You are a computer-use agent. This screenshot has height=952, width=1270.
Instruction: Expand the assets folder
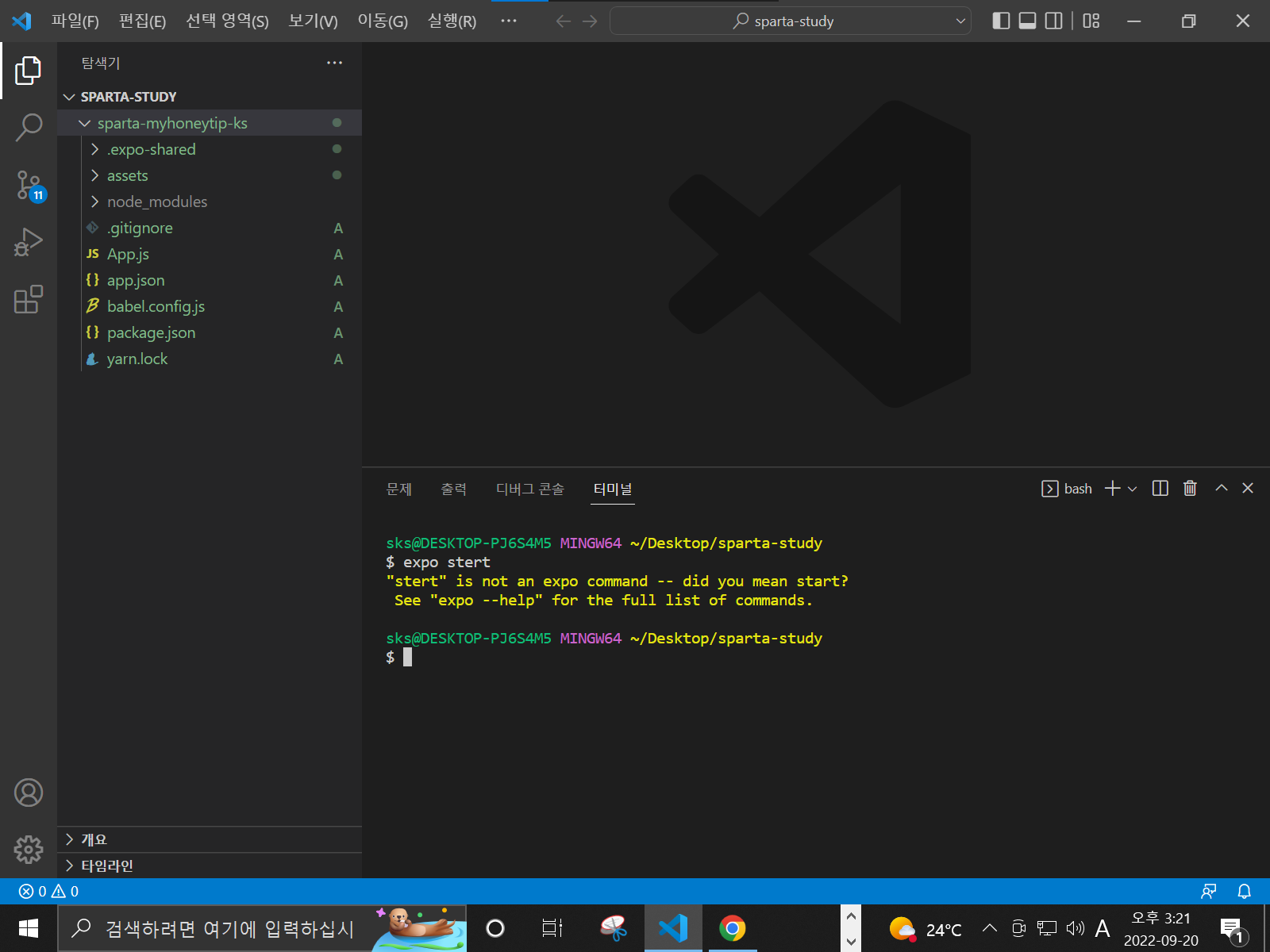[210, 175]
